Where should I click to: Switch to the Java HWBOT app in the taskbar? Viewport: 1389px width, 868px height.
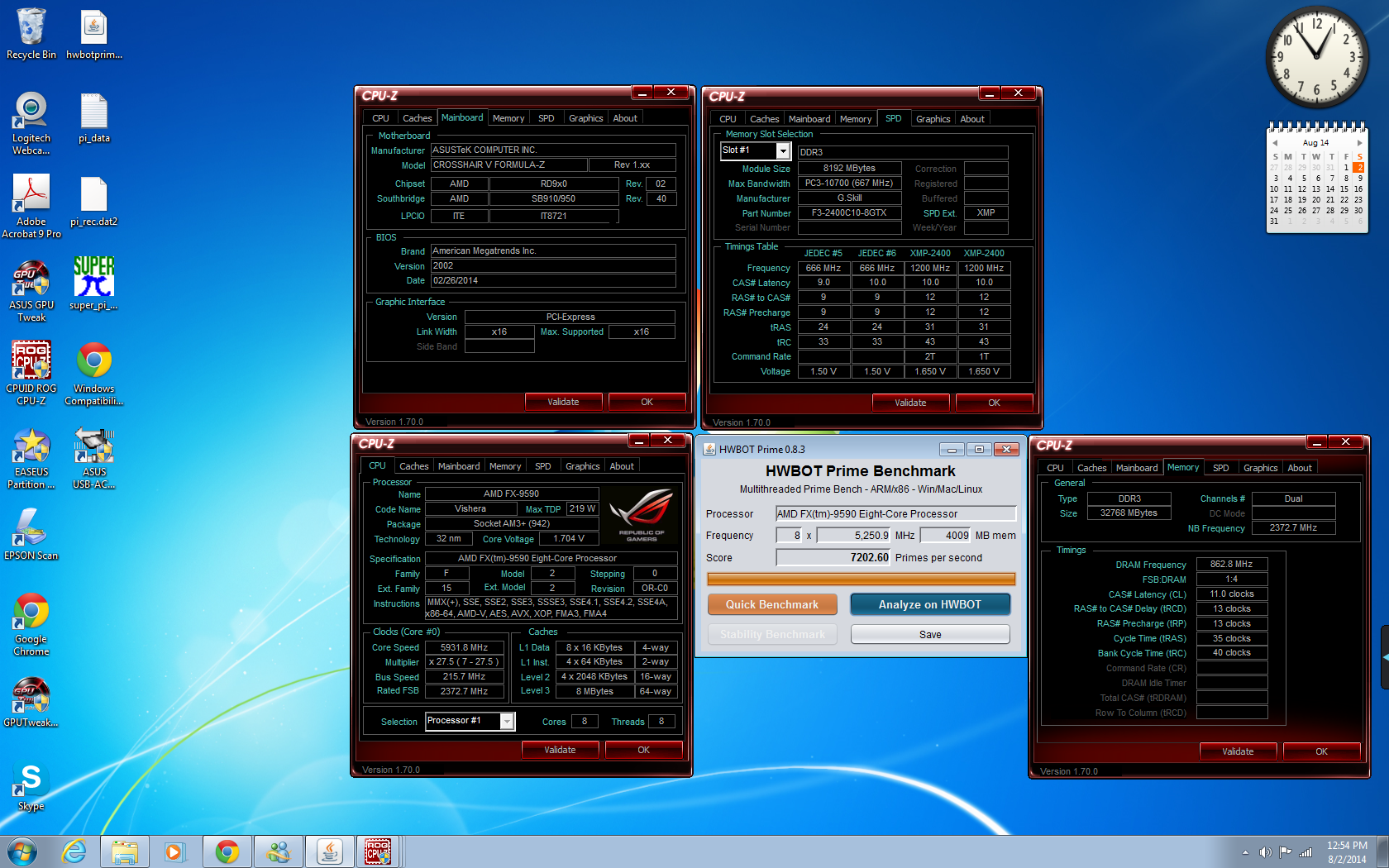[329, 851]
